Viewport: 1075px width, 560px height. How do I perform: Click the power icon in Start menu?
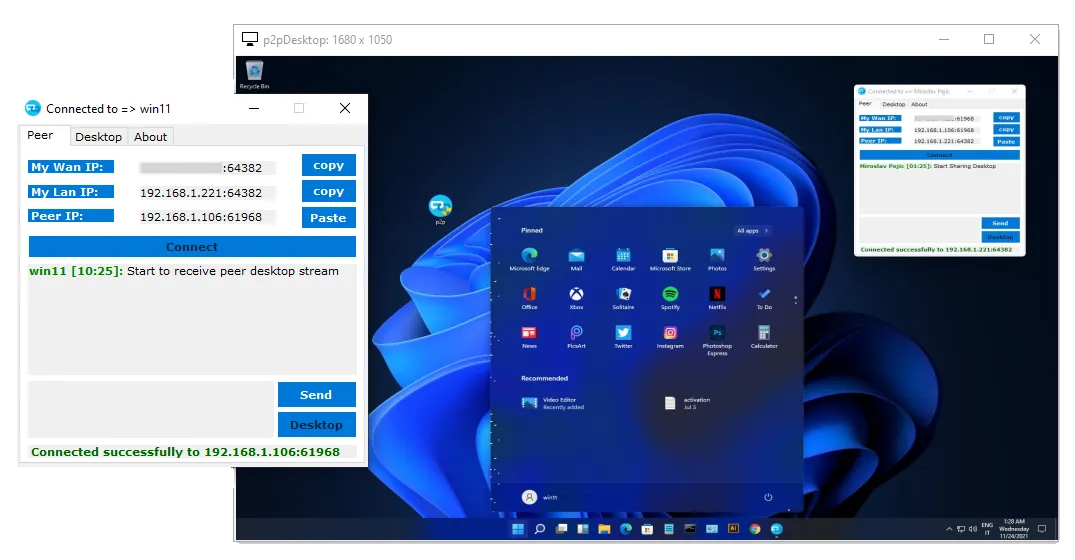768,497
